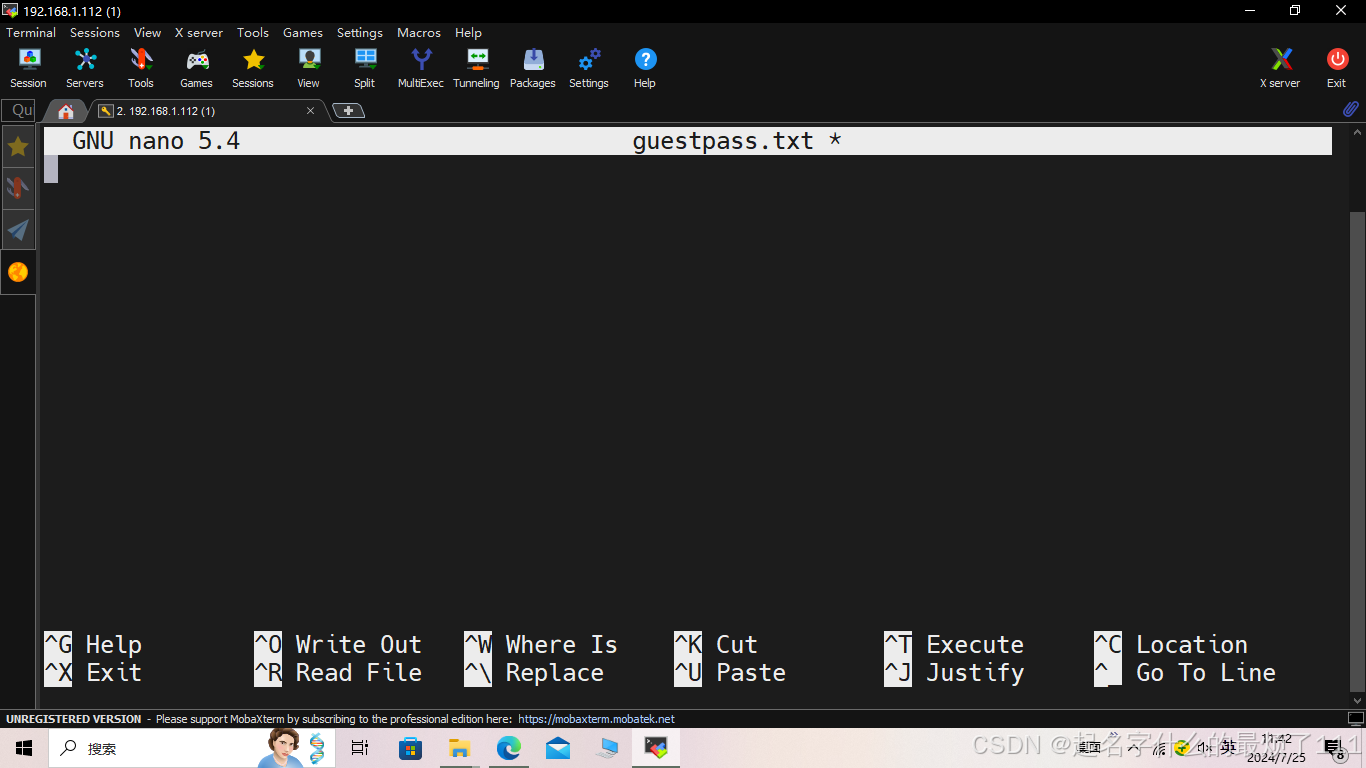Open the Servers toolbar icon

pos(85,68)
